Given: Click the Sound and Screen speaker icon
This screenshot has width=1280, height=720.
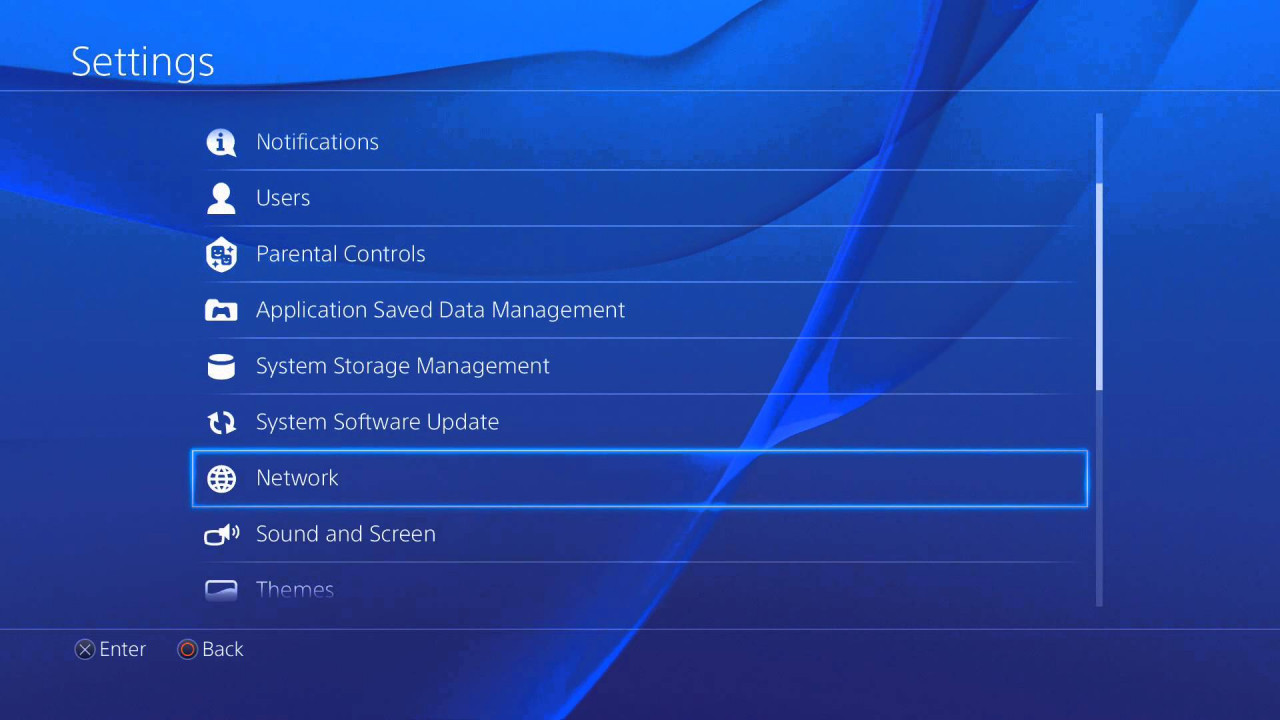Looking at the screenshot, I should tap(221, 534).
